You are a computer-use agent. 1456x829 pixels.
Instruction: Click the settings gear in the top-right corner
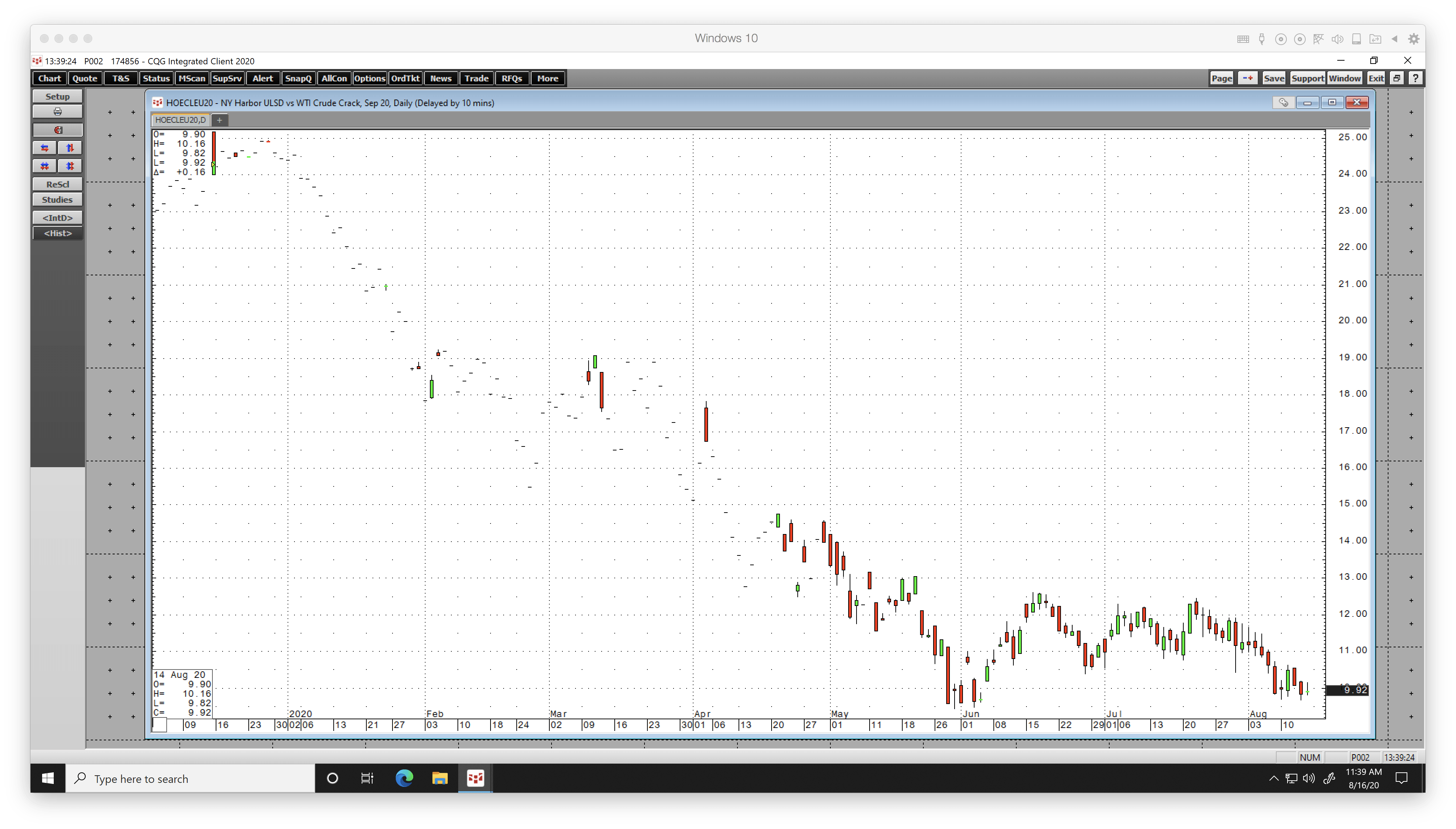(x=1414, y=39)
